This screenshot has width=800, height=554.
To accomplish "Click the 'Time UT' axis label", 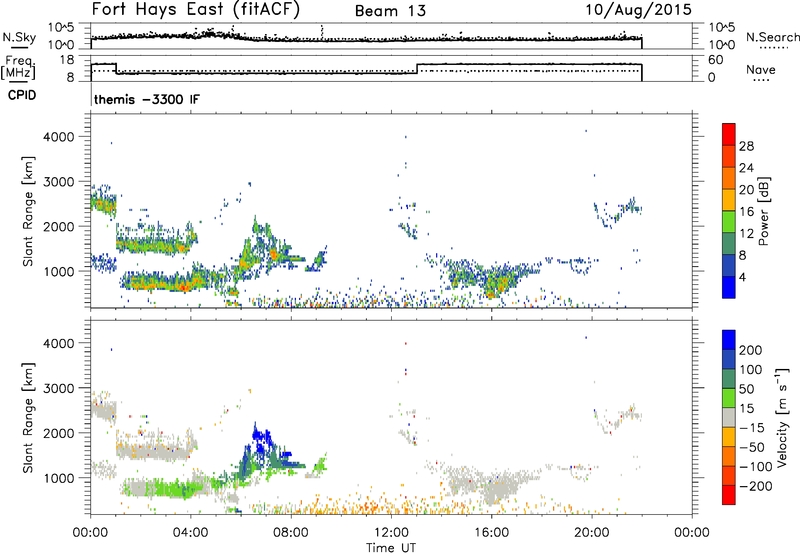I will [391, 548].
